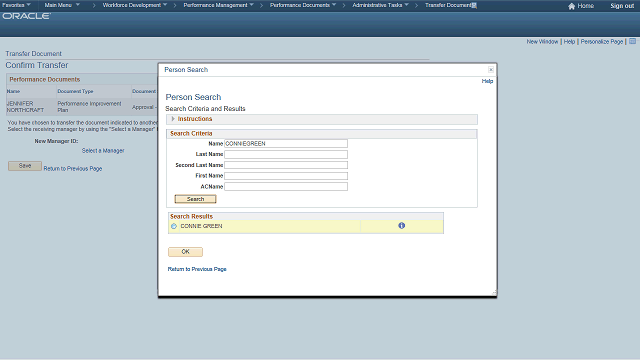
Task: Open the Administrative Tasks breadcrumb menu
Action: [x=380, y=5]
